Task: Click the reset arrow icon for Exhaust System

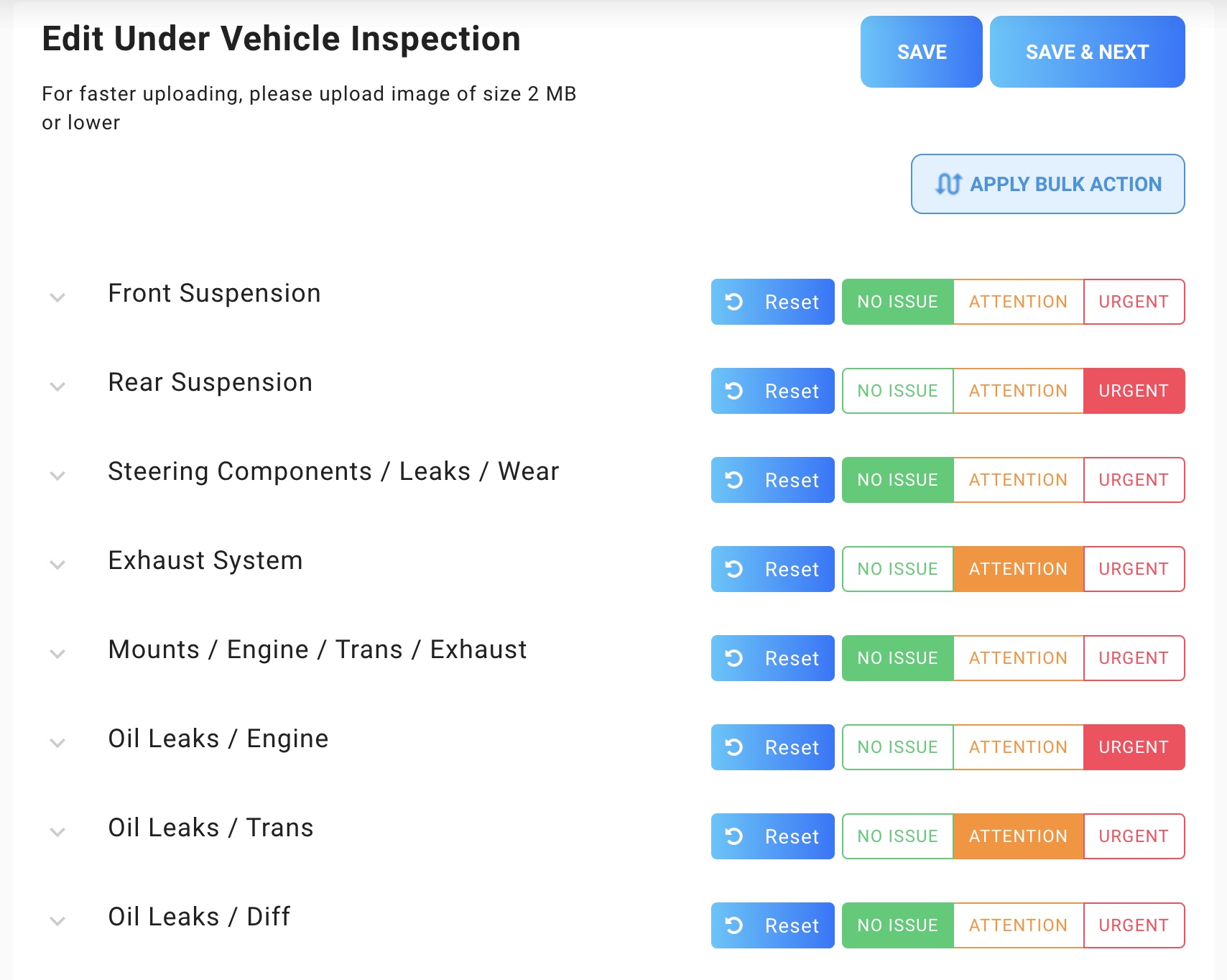Action: (734, 569)
